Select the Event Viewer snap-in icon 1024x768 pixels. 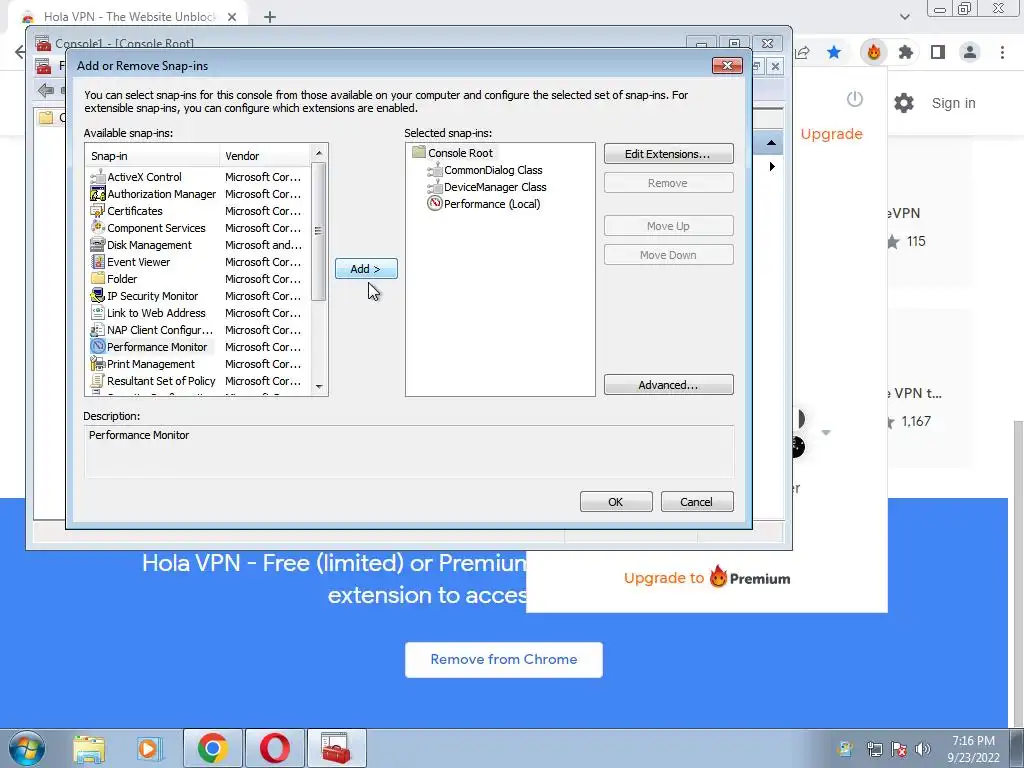pos(98,262)
